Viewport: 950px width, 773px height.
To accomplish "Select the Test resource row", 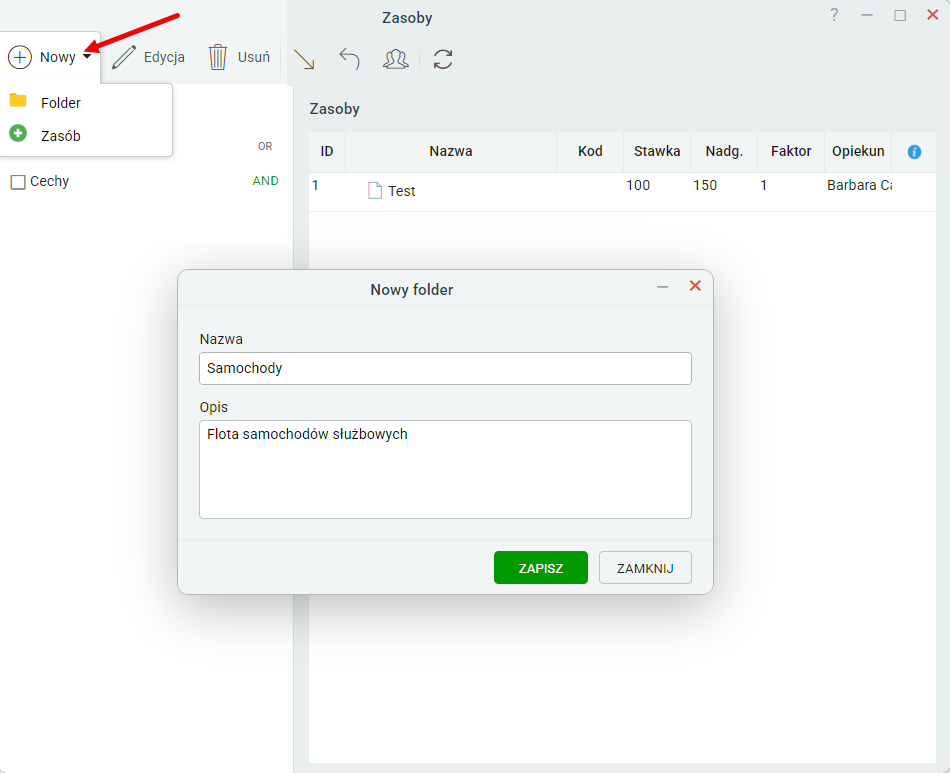I will [x=622, y=191].
